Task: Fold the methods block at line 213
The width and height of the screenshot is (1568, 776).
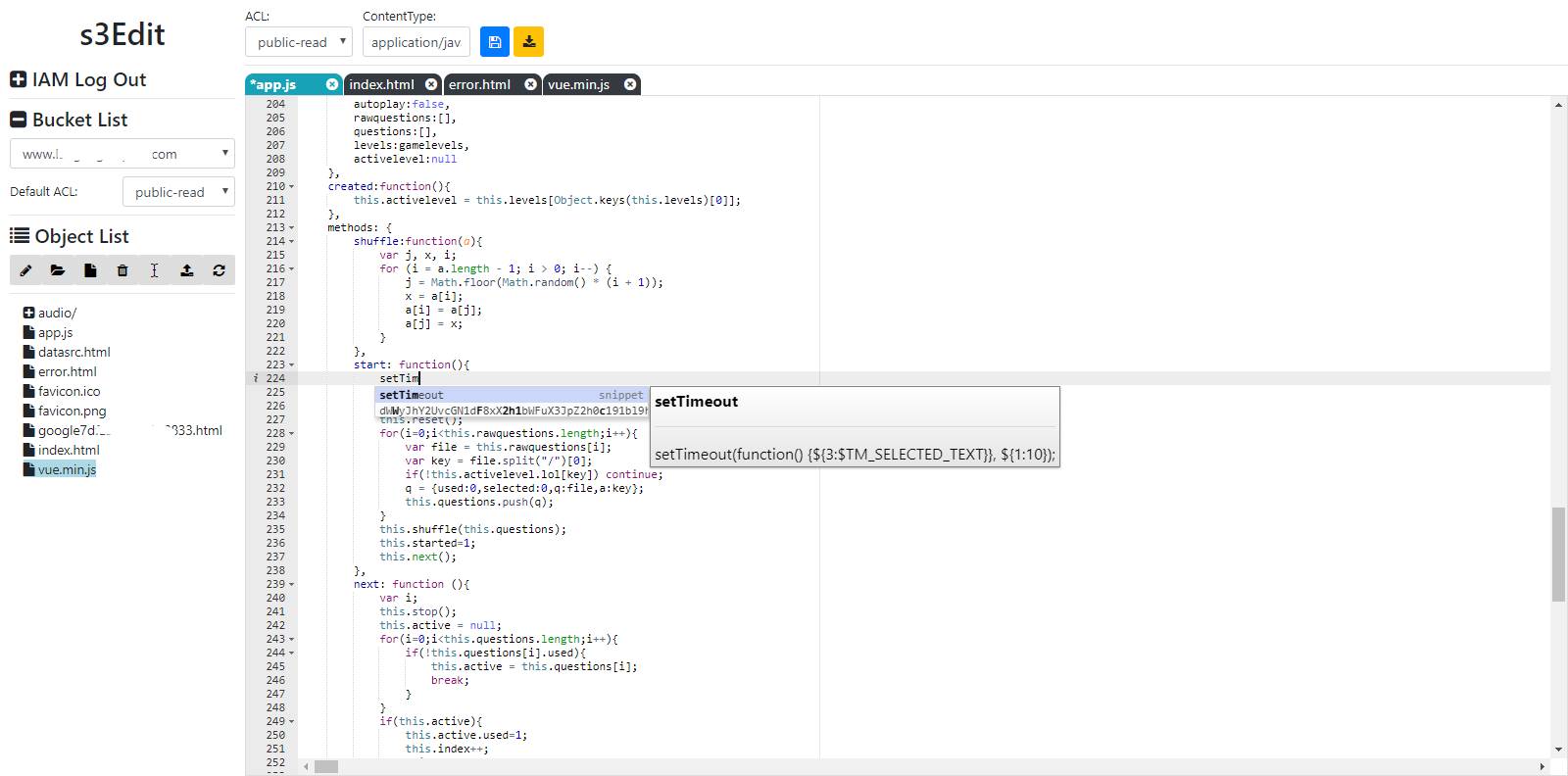Action: 291,228
